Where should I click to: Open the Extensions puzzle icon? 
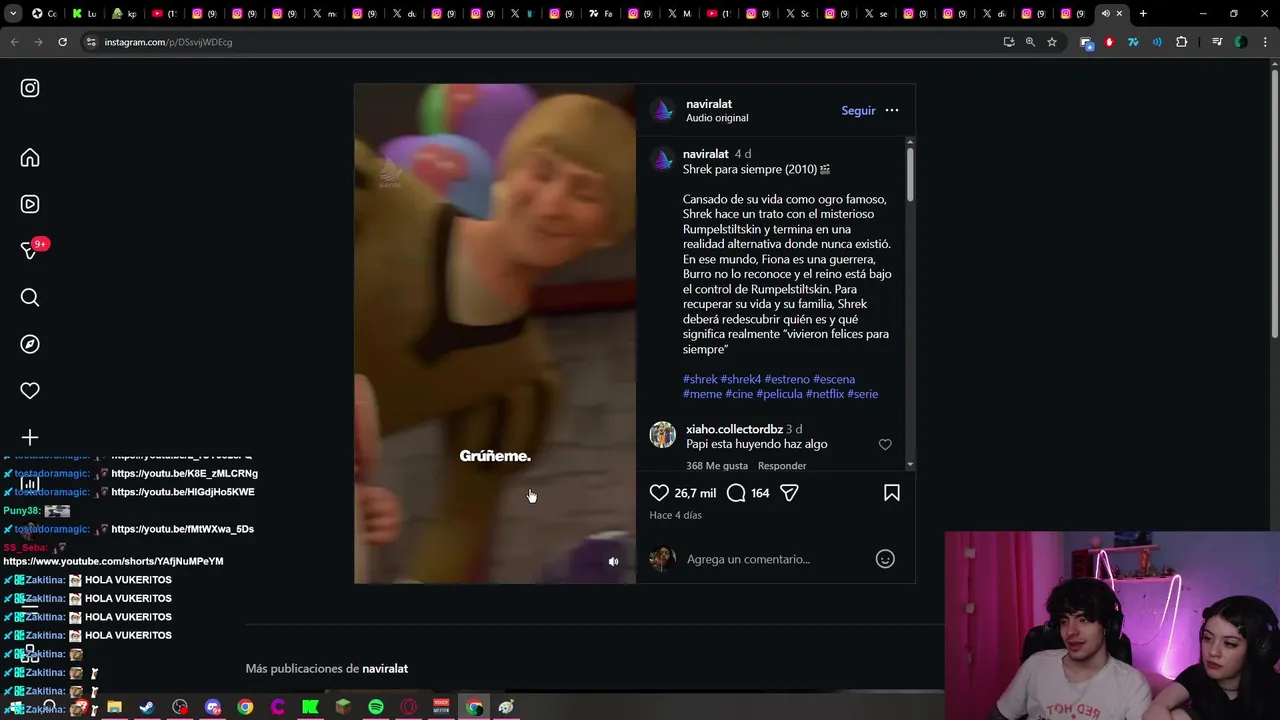(x=1182, y=42)
